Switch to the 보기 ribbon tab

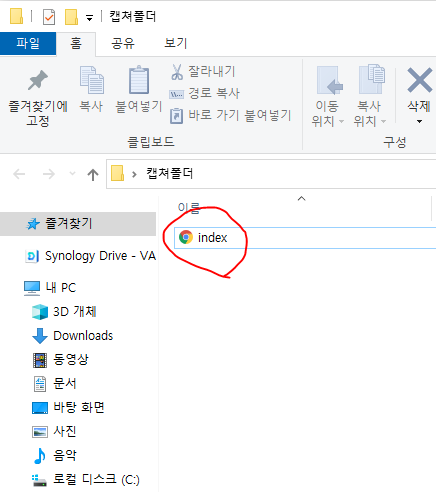pos(176,43)
